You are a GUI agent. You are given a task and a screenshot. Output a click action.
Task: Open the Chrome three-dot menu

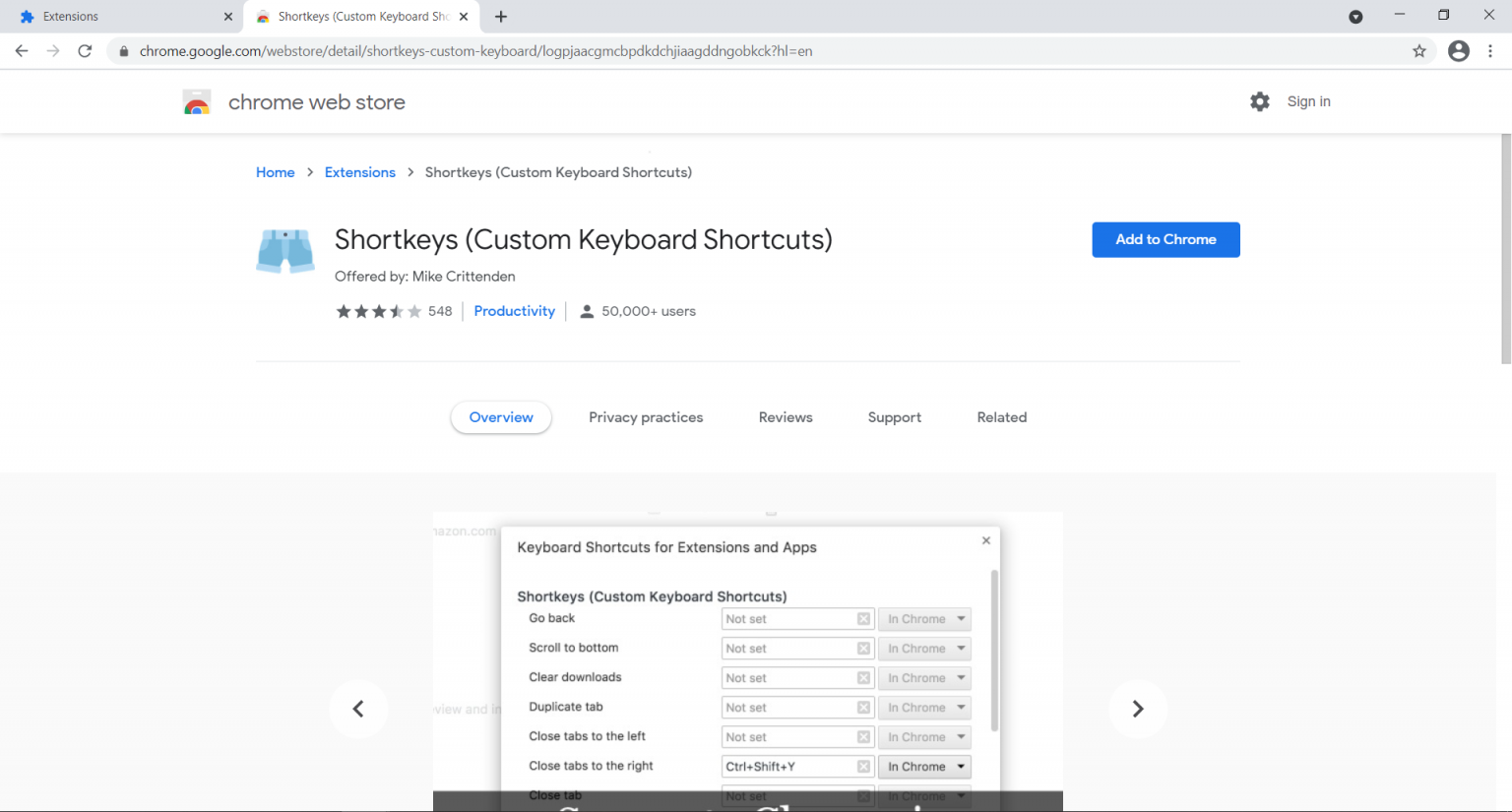tap(1490, 50)
